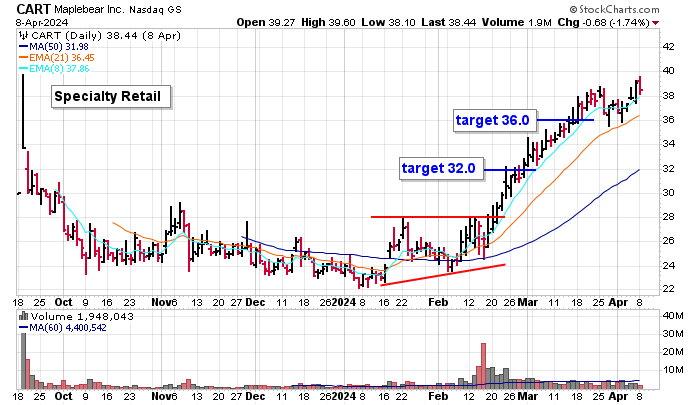Click the 32 price axis label
The height and width of the screenshot is (405, 700).
point(668,168)
